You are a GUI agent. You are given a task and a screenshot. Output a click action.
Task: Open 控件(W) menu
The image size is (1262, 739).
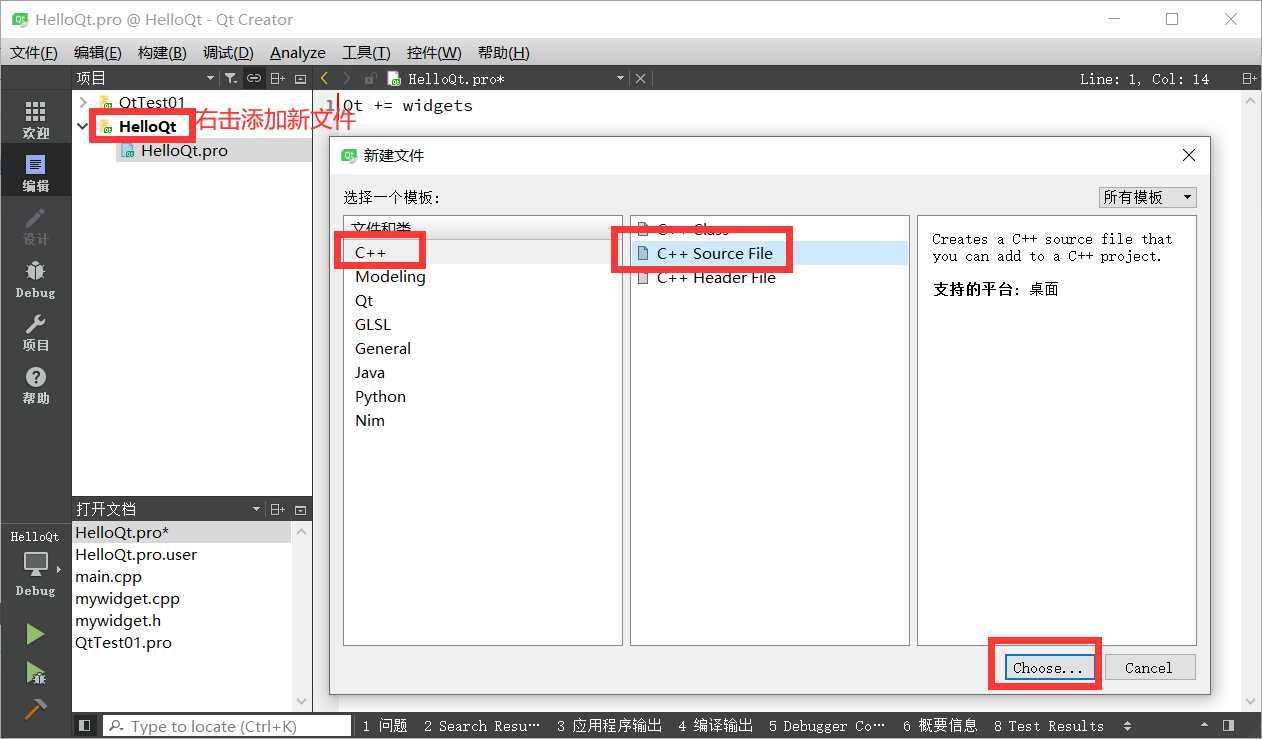(x=434, y=52)
